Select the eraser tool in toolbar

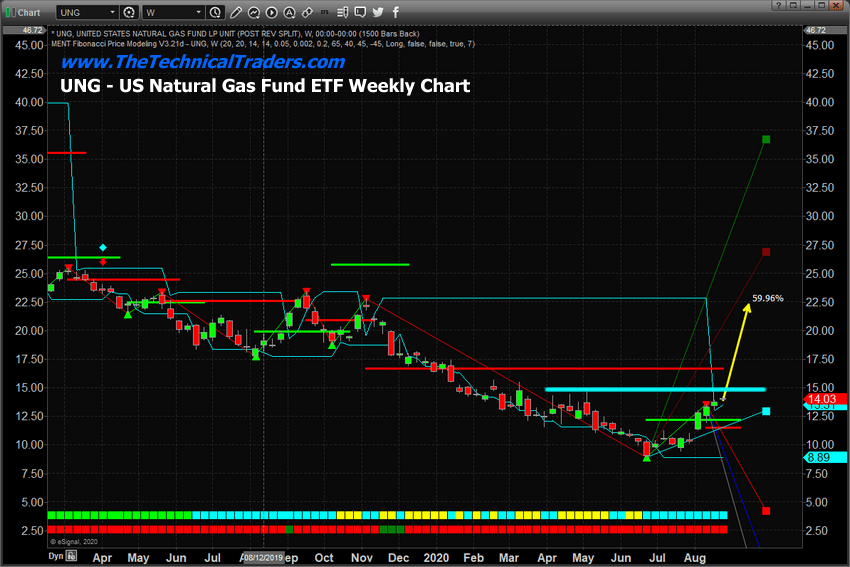(307, 12)
